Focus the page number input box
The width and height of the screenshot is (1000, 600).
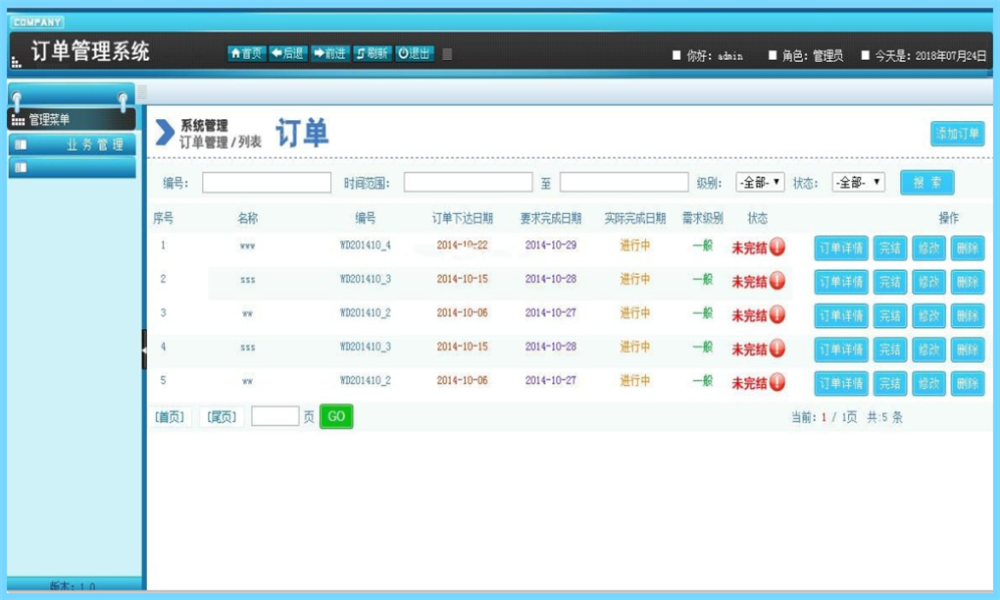point(275,416)
